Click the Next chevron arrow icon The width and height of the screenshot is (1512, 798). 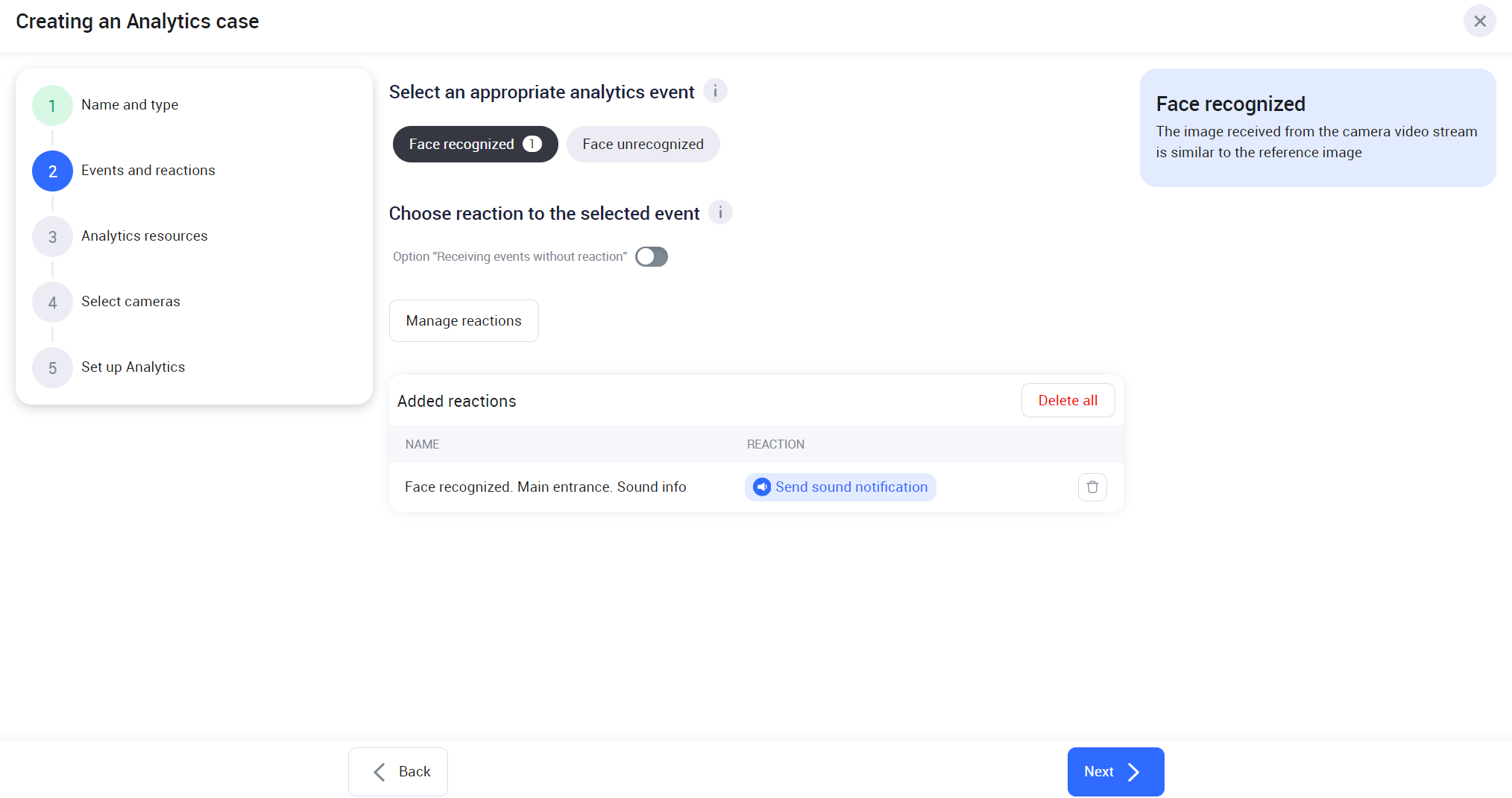[1134, 772]
